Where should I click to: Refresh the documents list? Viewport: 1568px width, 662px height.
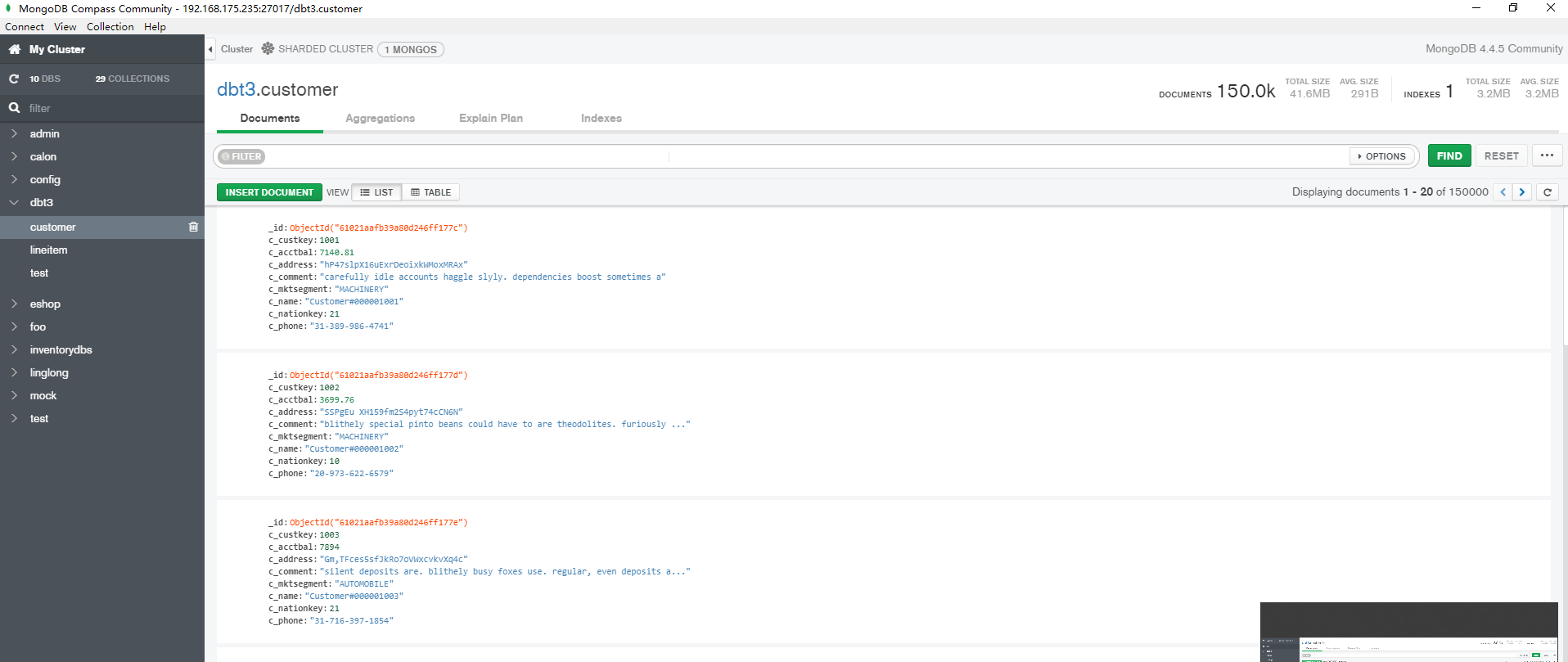pyautogui.click(x=1547, y=192)
